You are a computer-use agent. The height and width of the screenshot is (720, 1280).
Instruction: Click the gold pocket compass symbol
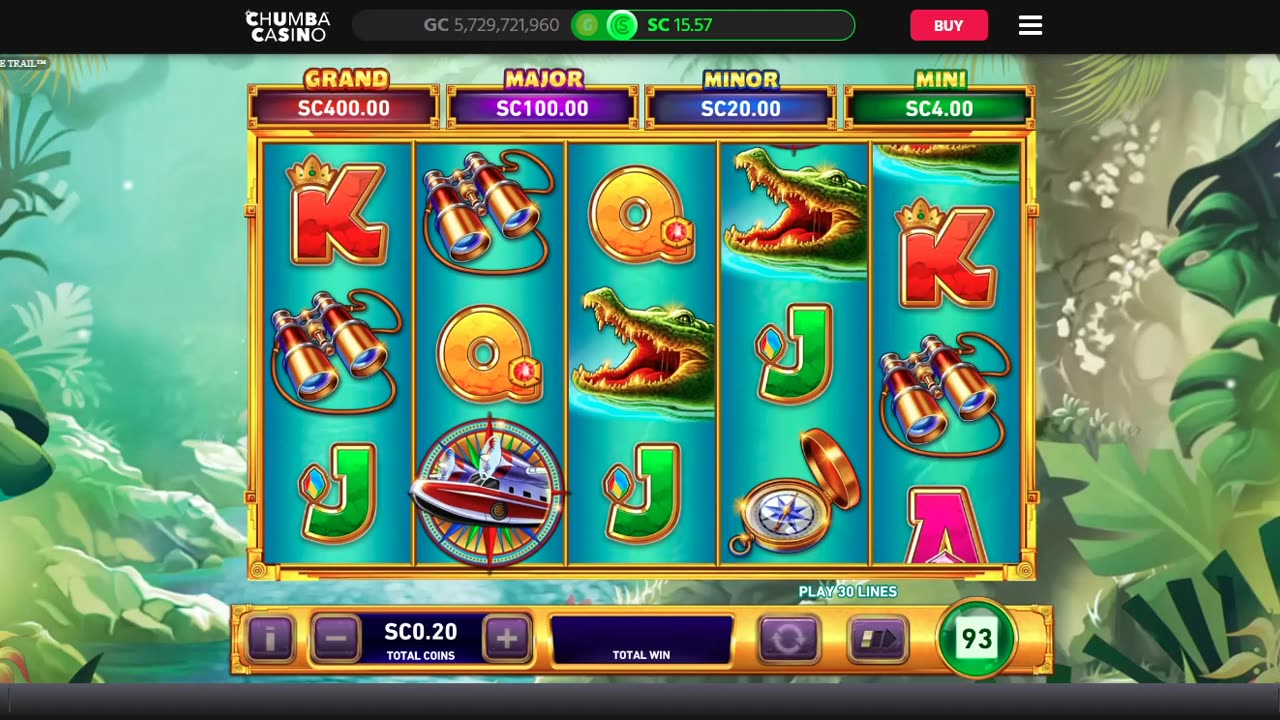tap(795, 493)
